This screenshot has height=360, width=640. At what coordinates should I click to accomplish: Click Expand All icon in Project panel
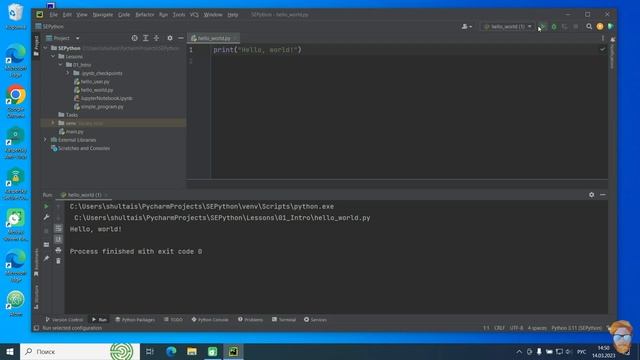[146, 38]
